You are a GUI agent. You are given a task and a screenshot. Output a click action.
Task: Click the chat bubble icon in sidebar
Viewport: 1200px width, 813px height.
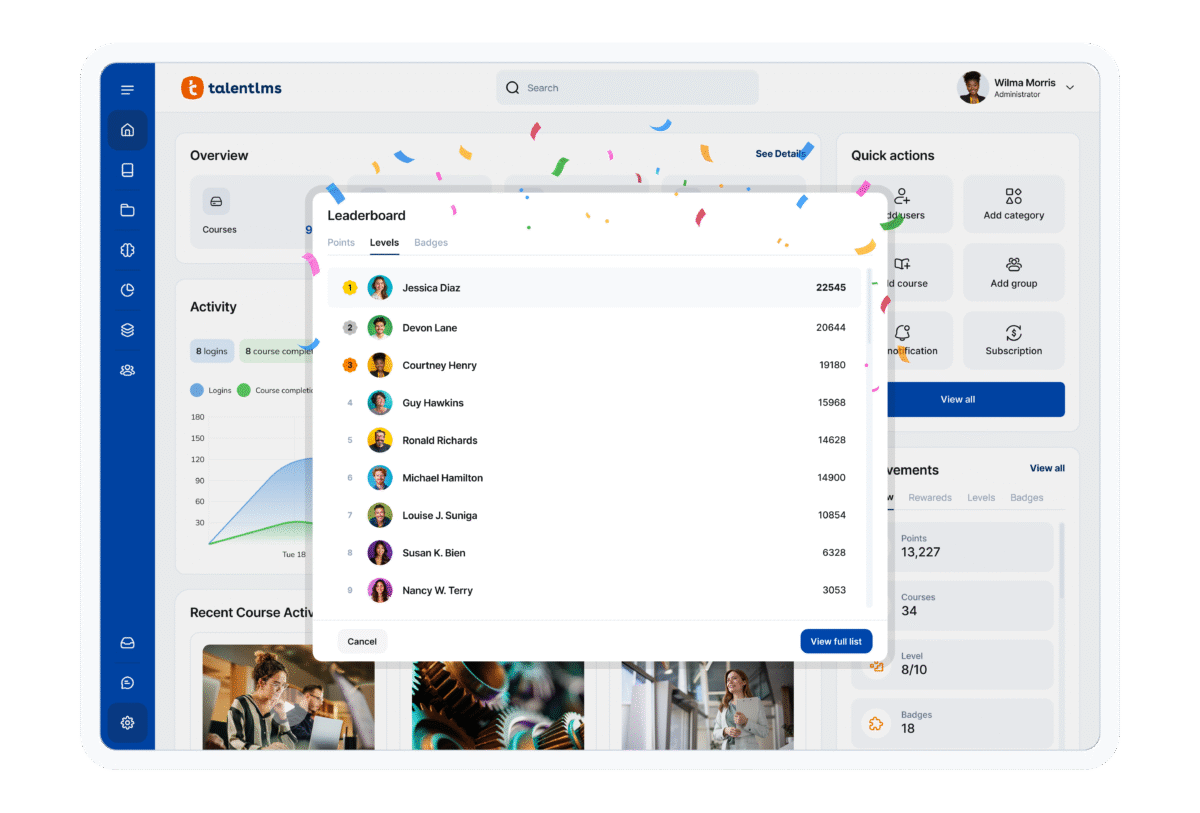click(x=127, y=683)
